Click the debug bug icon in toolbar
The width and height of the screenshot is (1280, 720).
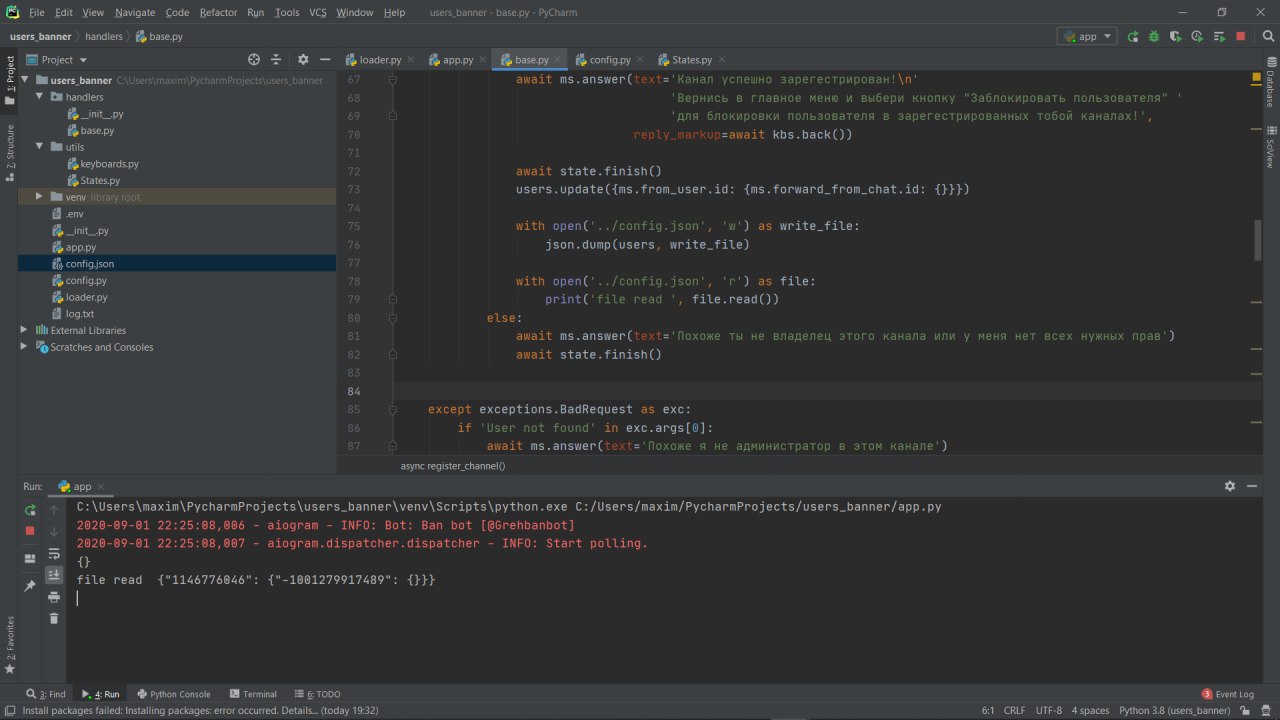1154,36
